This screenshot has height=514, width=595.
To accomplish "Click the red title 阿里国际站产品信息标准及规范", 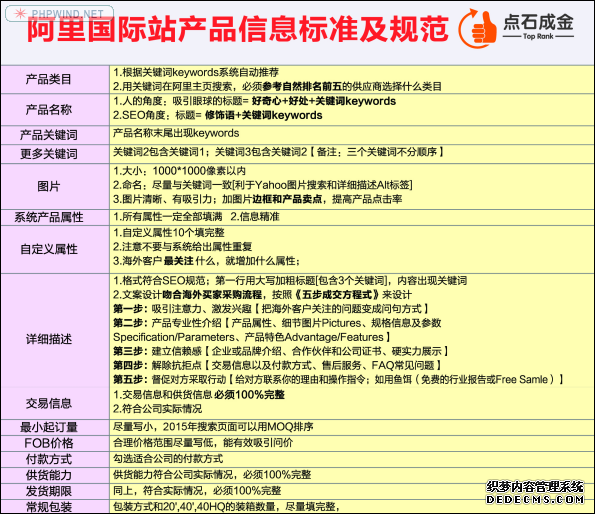I will click(238, 29).
